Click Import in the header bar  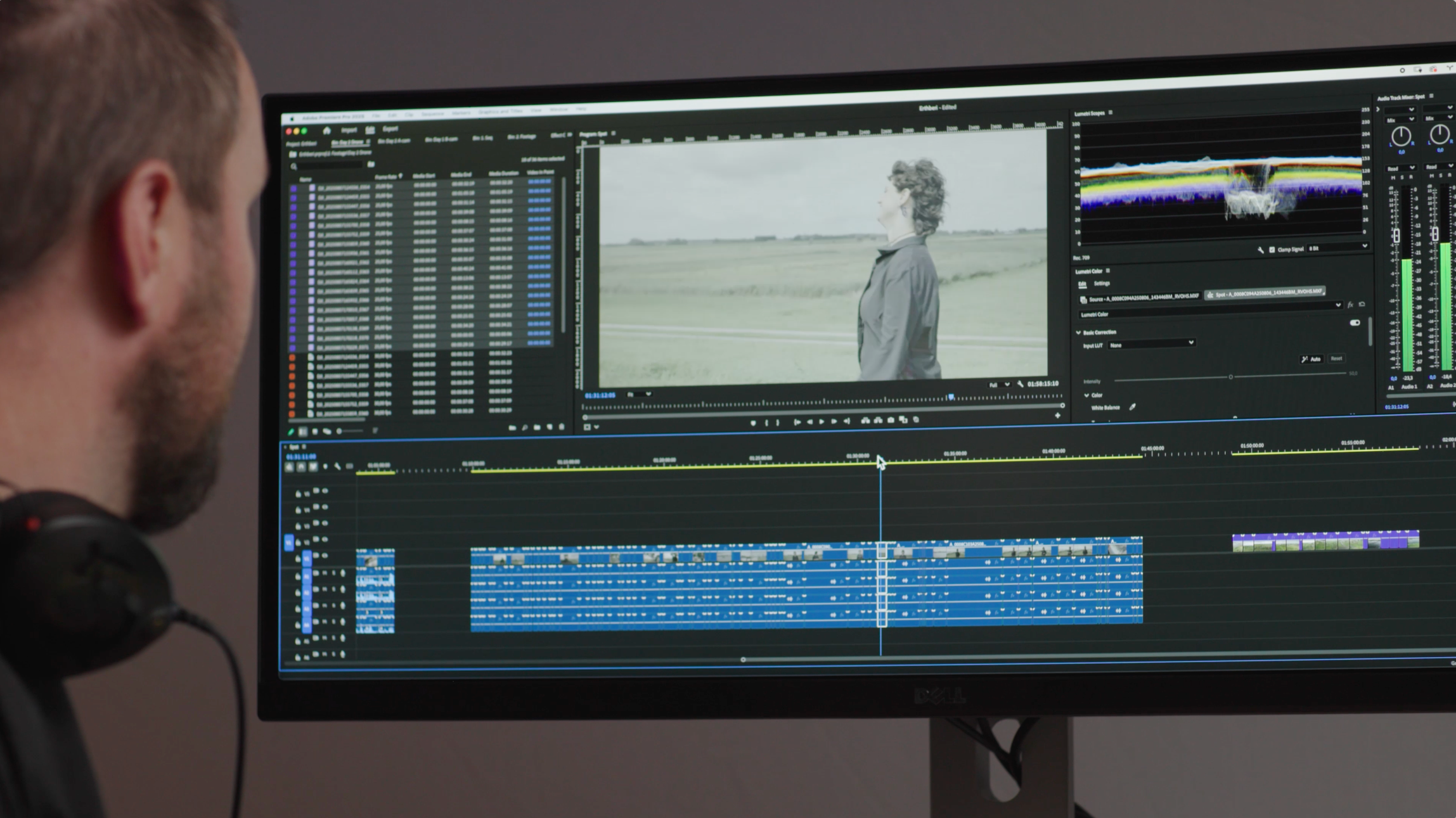tap(349, 130)
